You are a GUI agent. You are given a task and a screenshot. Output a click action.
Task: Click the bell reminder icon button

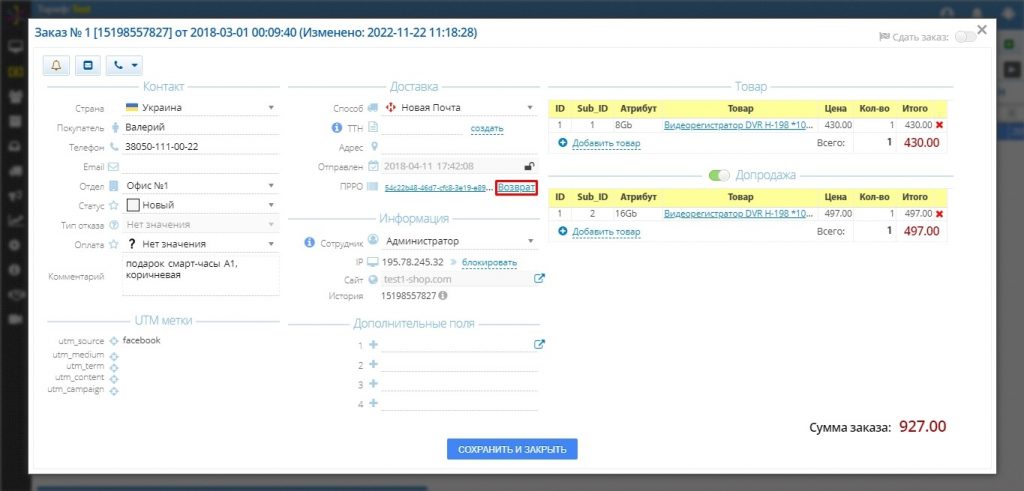(x=56, y=66)
